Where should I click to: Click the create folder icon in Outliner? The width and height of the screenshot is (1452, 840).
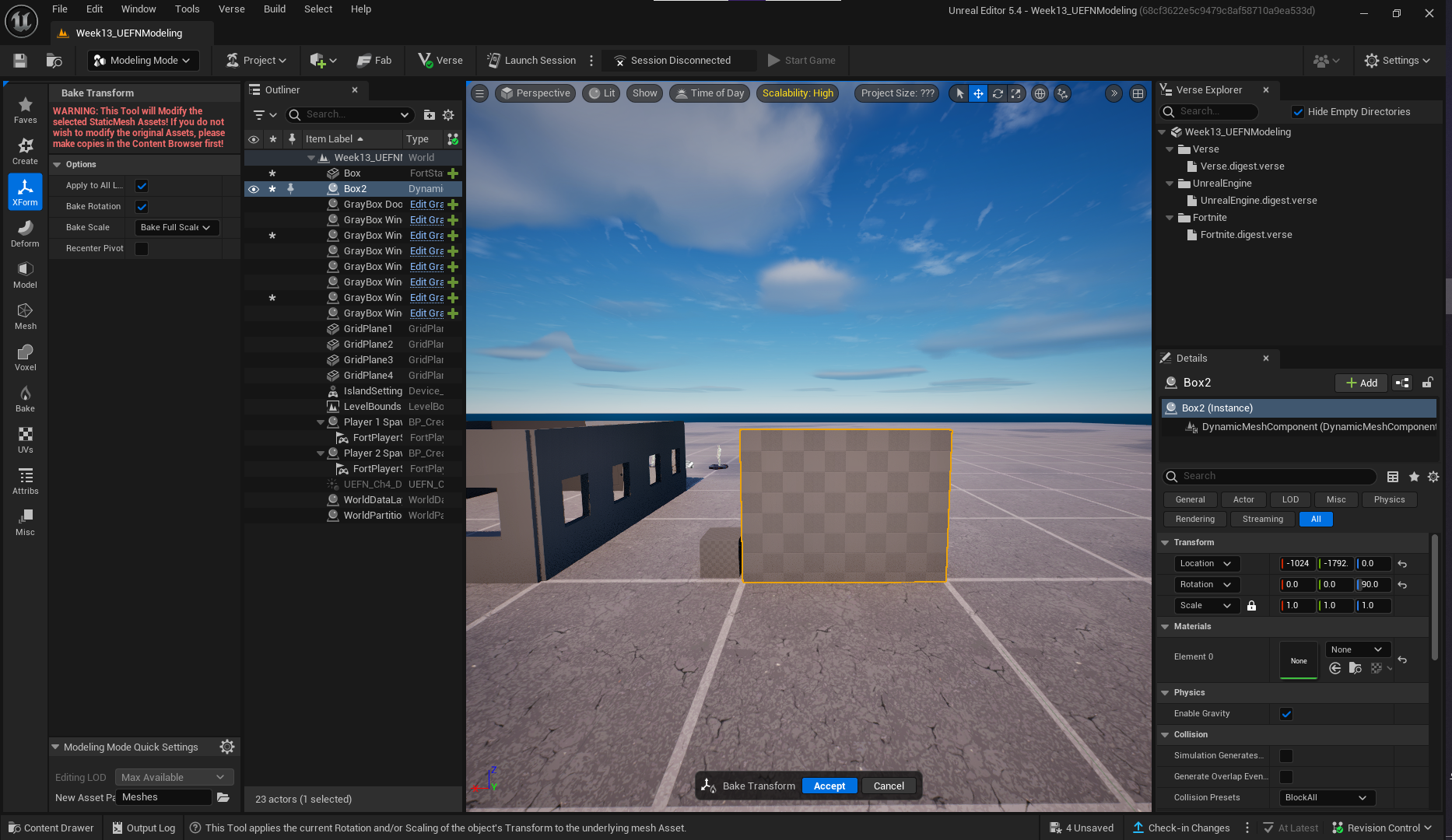click(429, 114)
